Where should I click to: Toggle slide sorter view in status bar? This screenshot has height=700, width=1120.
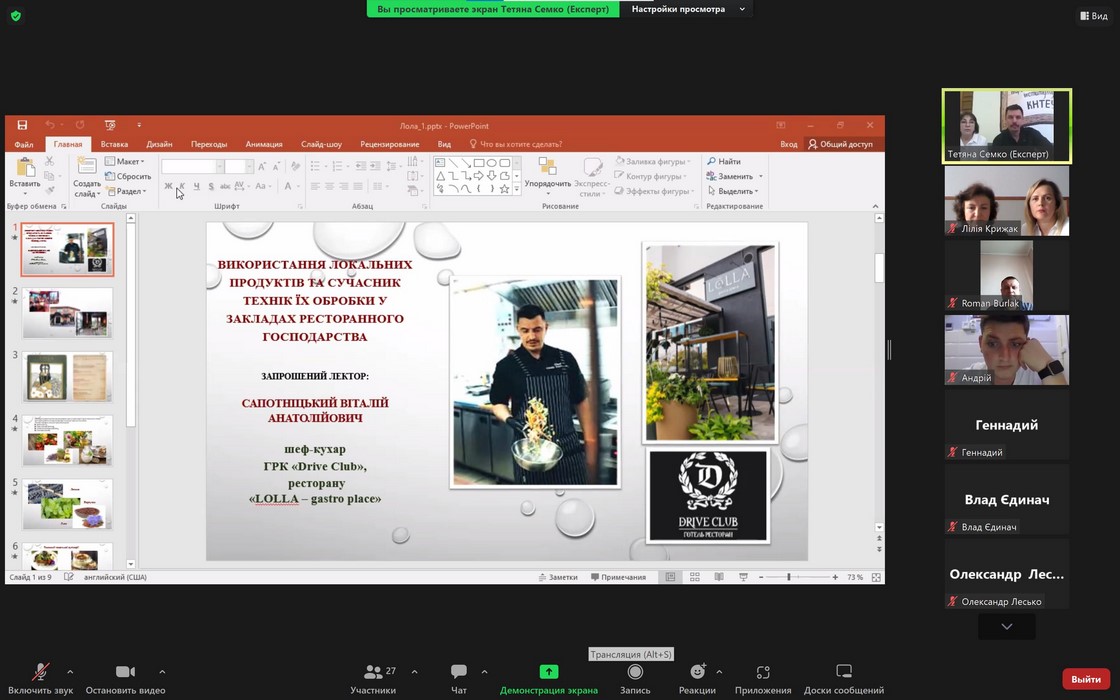coord(695,577)
